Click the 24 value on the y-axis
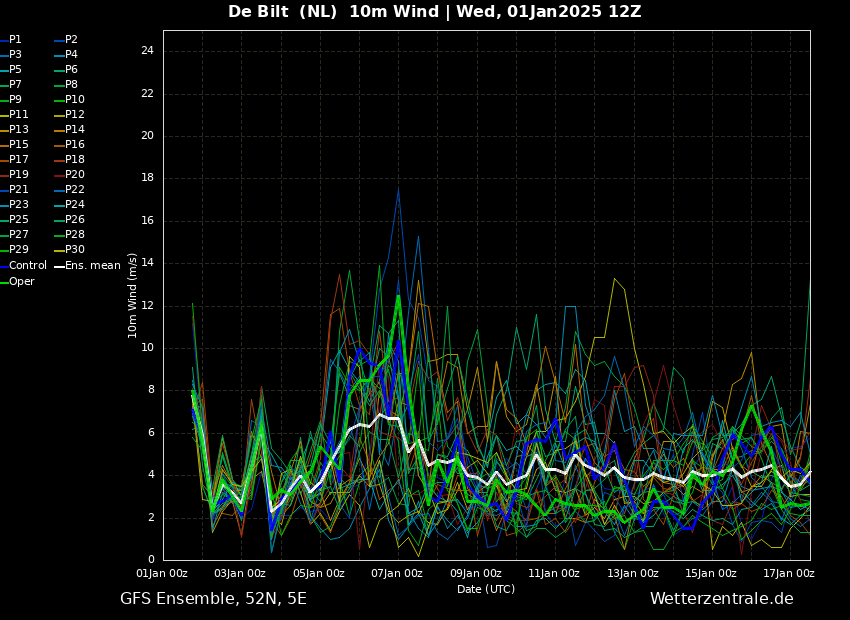Screen dimensions: 850x620 tap(147, 51)
